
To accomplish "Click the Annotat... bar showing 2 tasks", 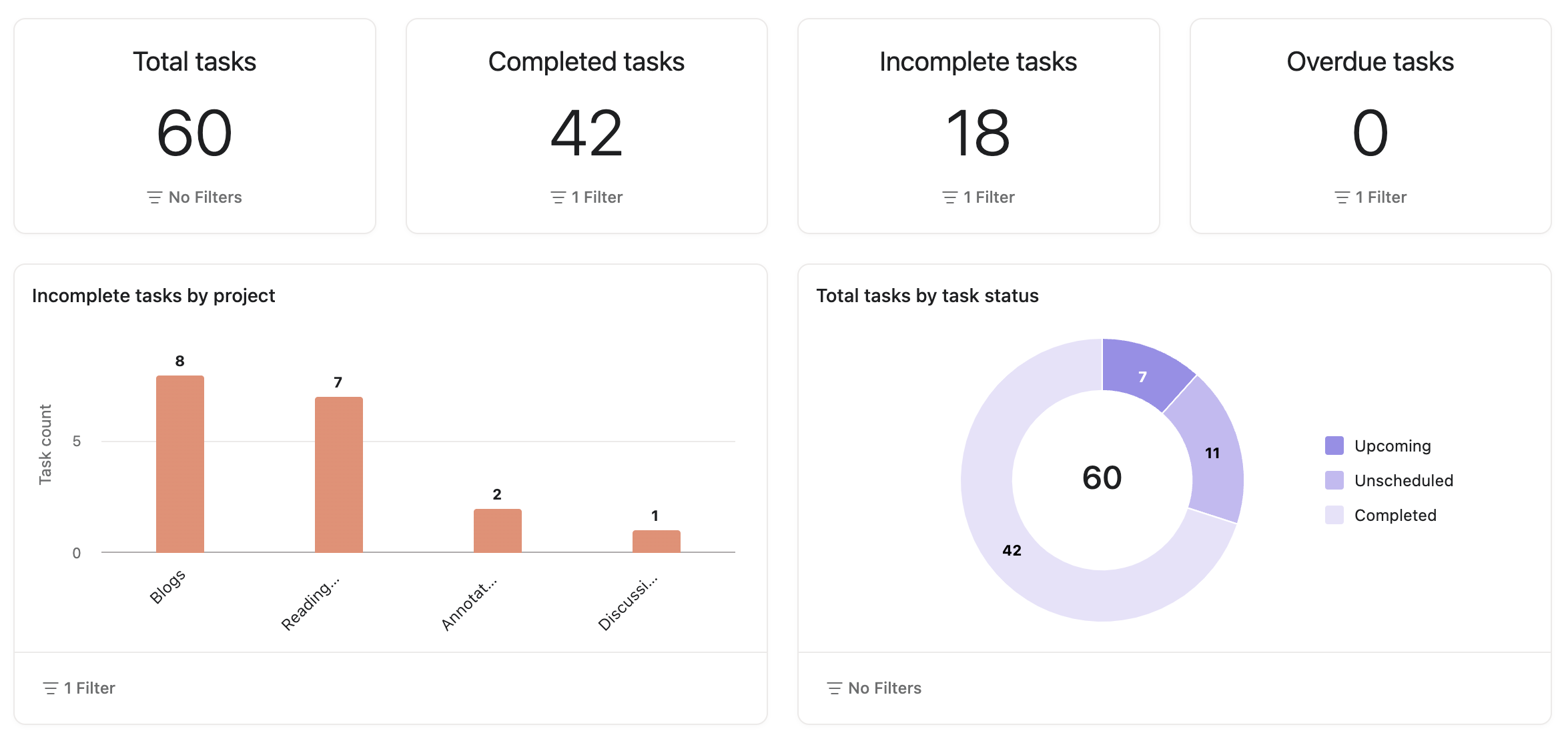I will (498, 531).
